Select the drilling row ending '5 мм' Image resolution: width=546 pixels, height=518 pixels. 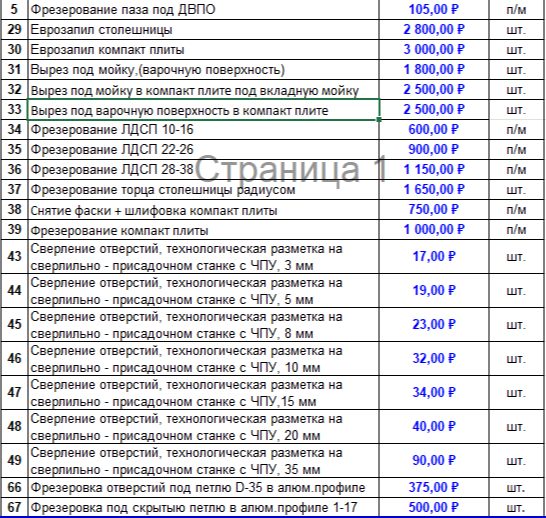click(x=203, y=290)
